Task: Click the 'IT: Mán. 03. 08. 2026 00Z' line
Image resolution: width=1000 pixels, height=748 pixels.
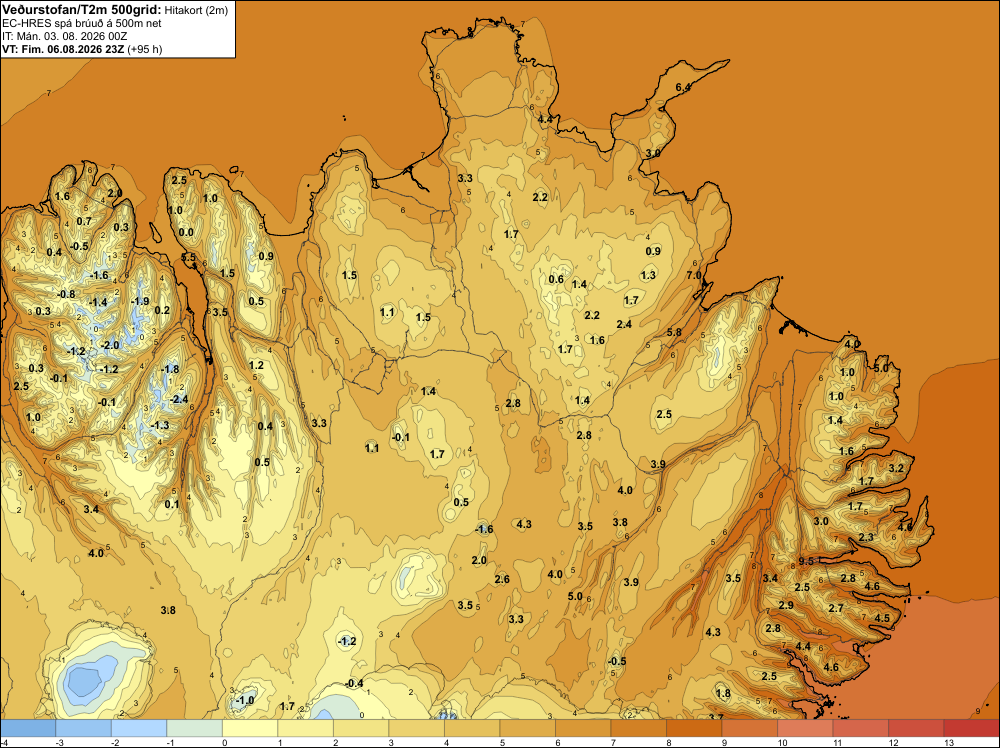Action: pyautogui.click(x=64, y=36)
